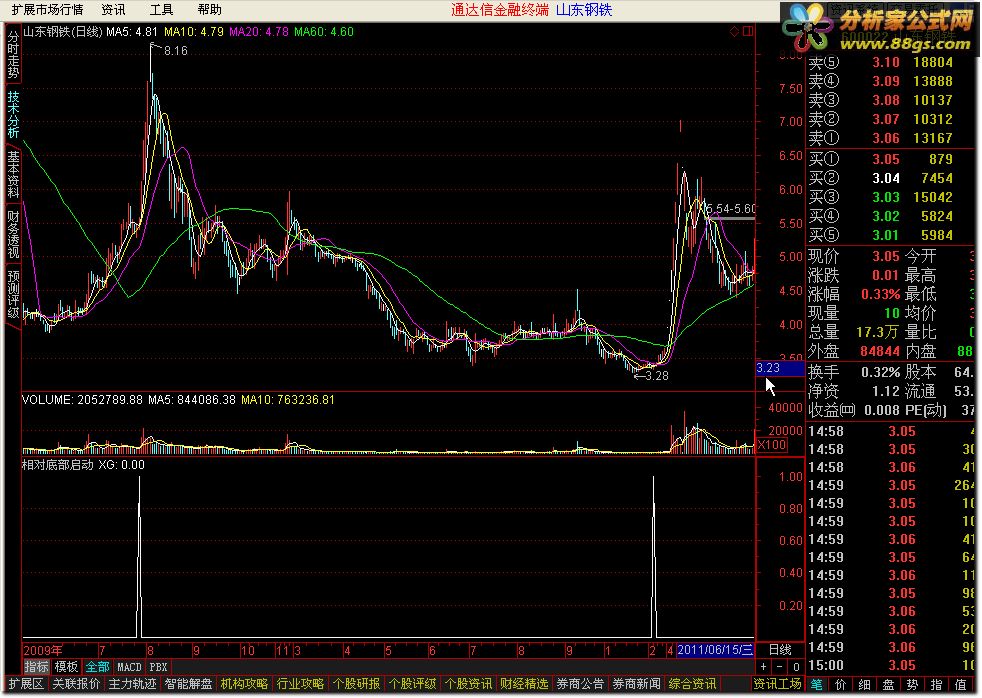Click the 山东钢铁(日线) chart title
The width and height of the screenshot is (982, 698).
(x=63, y=31)
